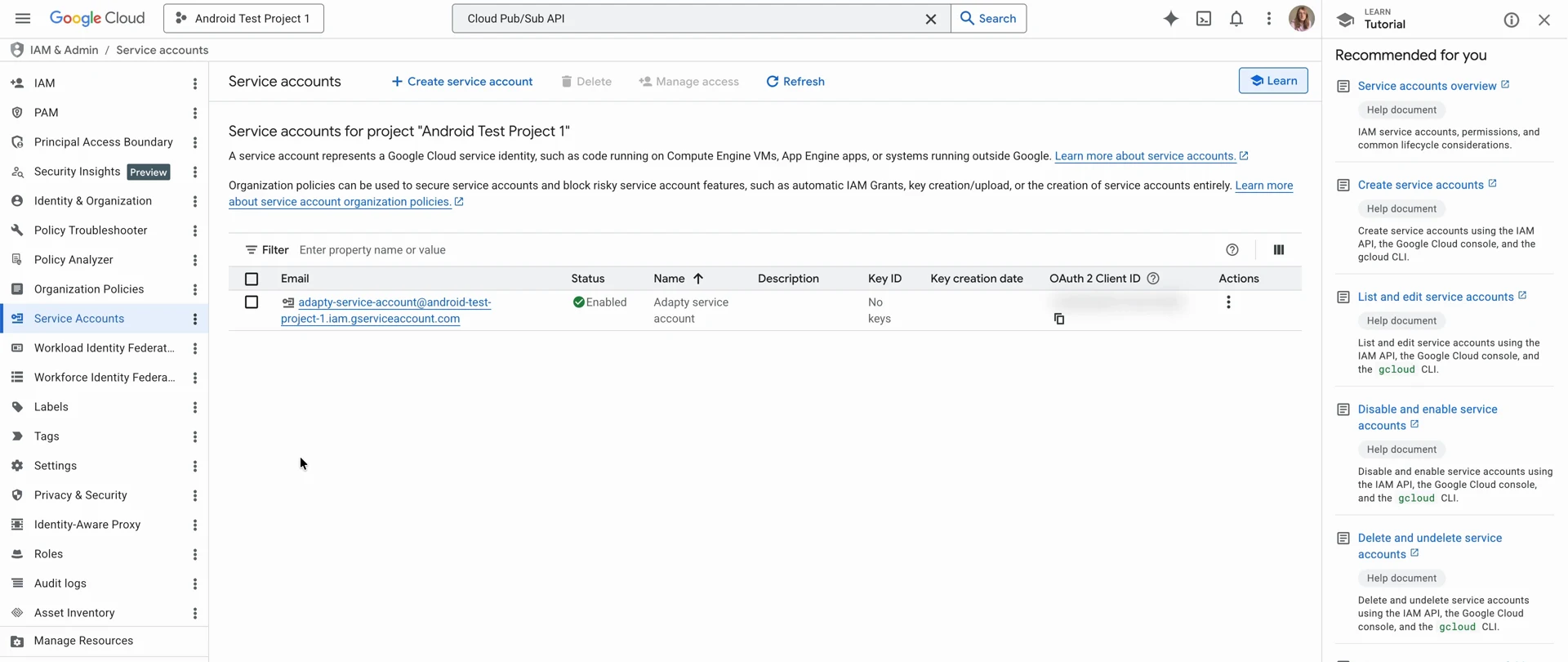
Task: Activate the Cloud Shell terminal icon
Action: pos(1204,18)
